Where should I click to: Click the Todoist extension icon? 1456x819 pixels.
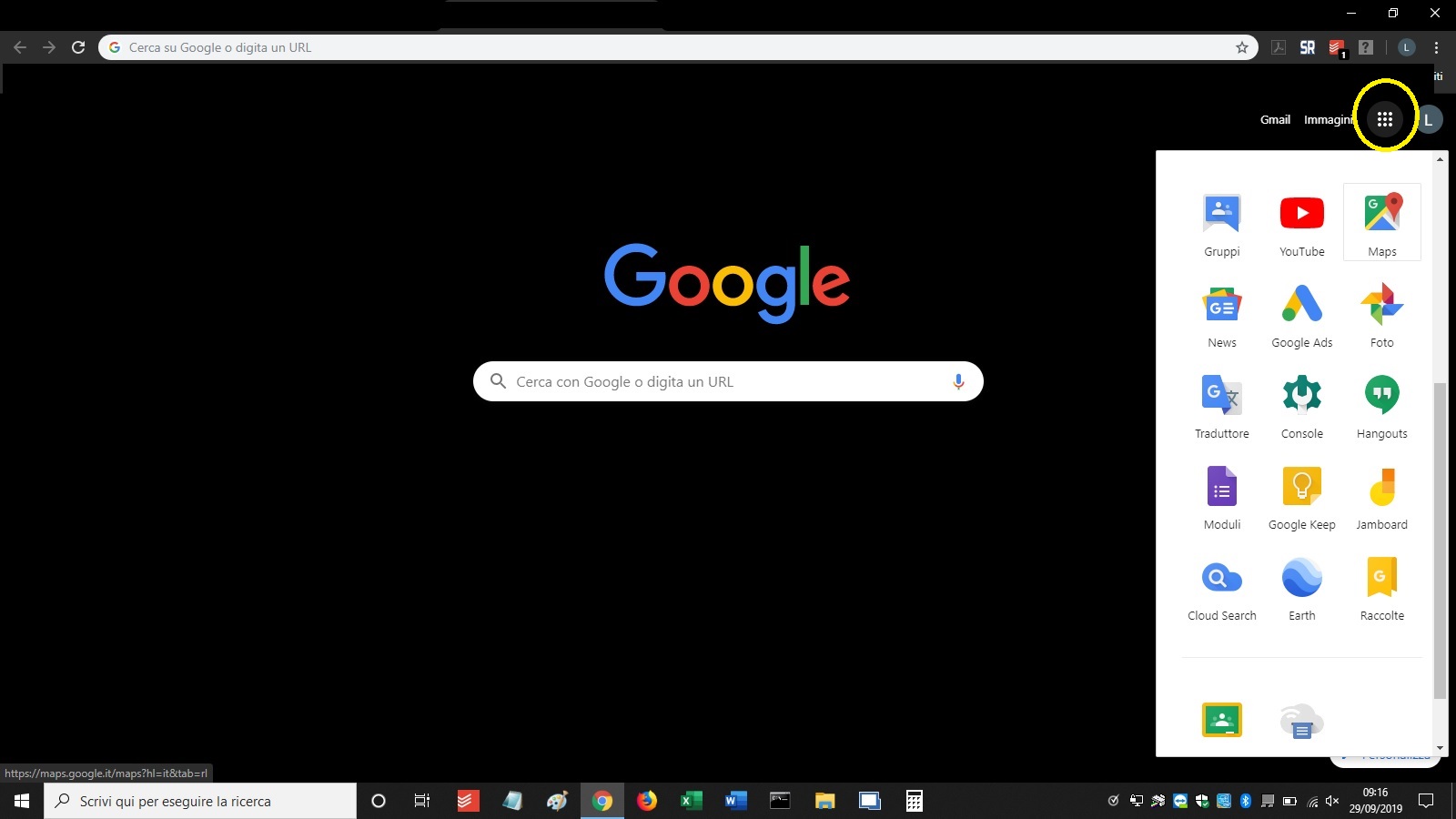(x=1337, y=47)
